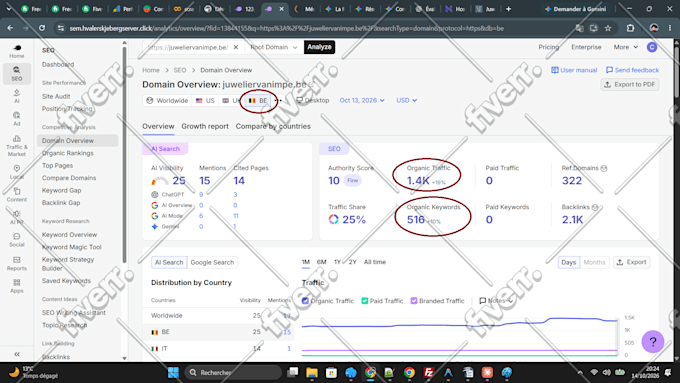Clear the domain search field X

click(236, 47)
